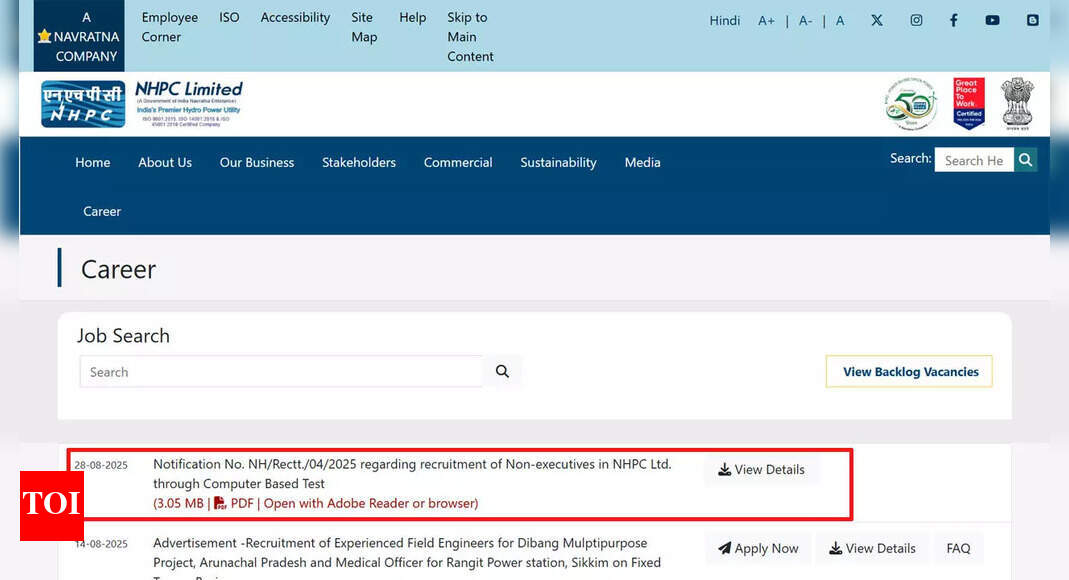Increase font size with A+
1069x580 pixels.
[766, 20]
